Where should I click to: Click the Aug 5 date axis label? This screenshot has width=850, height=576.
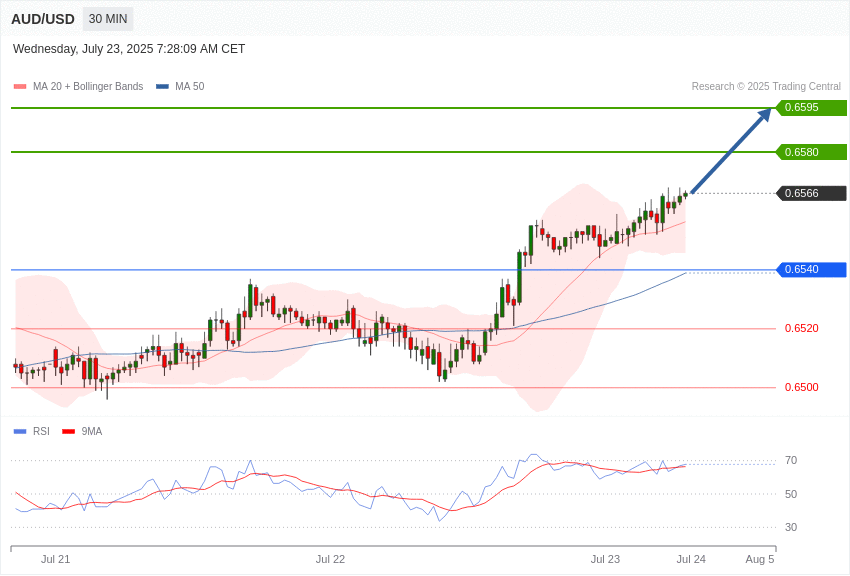tap(760, 560)
